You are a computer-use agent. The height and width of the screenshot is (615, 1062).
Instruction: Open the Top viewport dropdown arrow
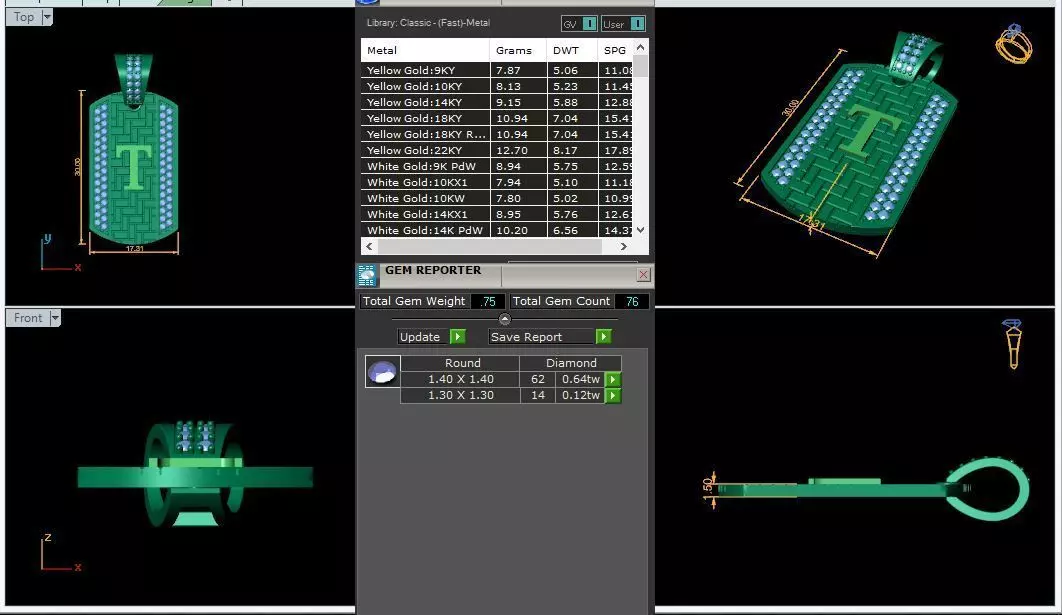pyautogui.click(x=47, y=17)
